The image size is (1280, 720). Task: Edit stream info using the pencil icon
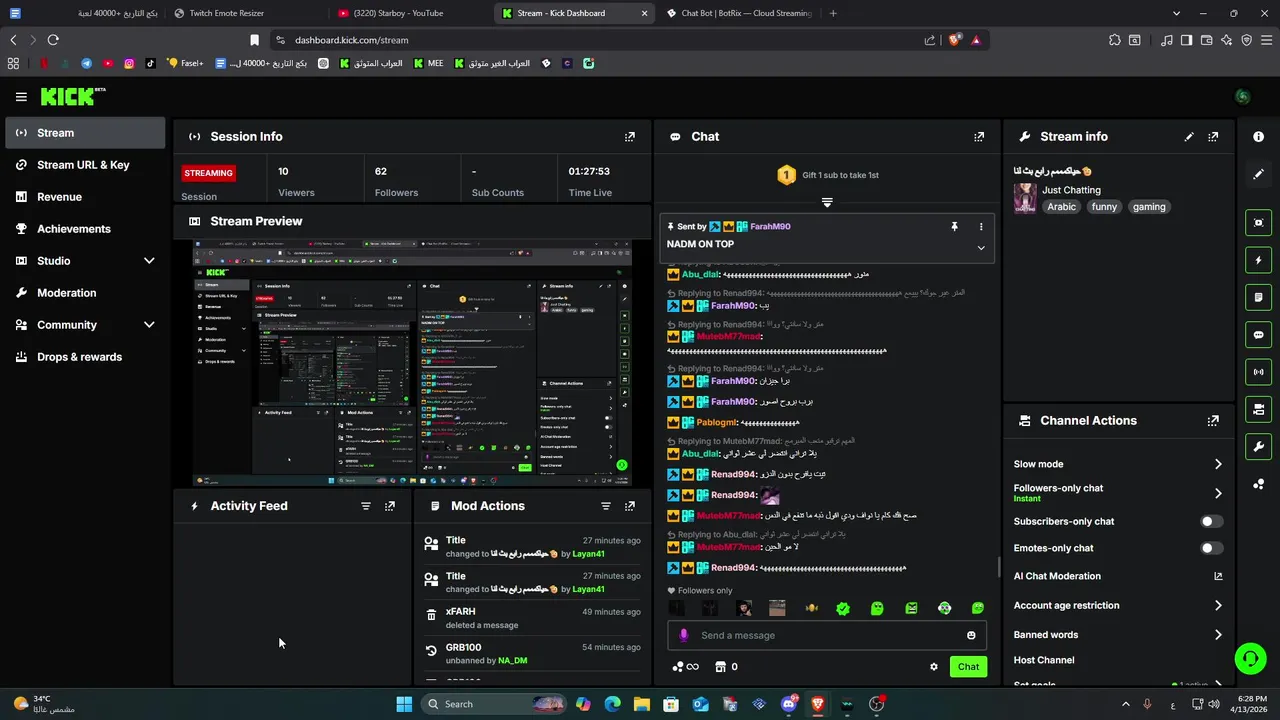(x=1189, y=137)
